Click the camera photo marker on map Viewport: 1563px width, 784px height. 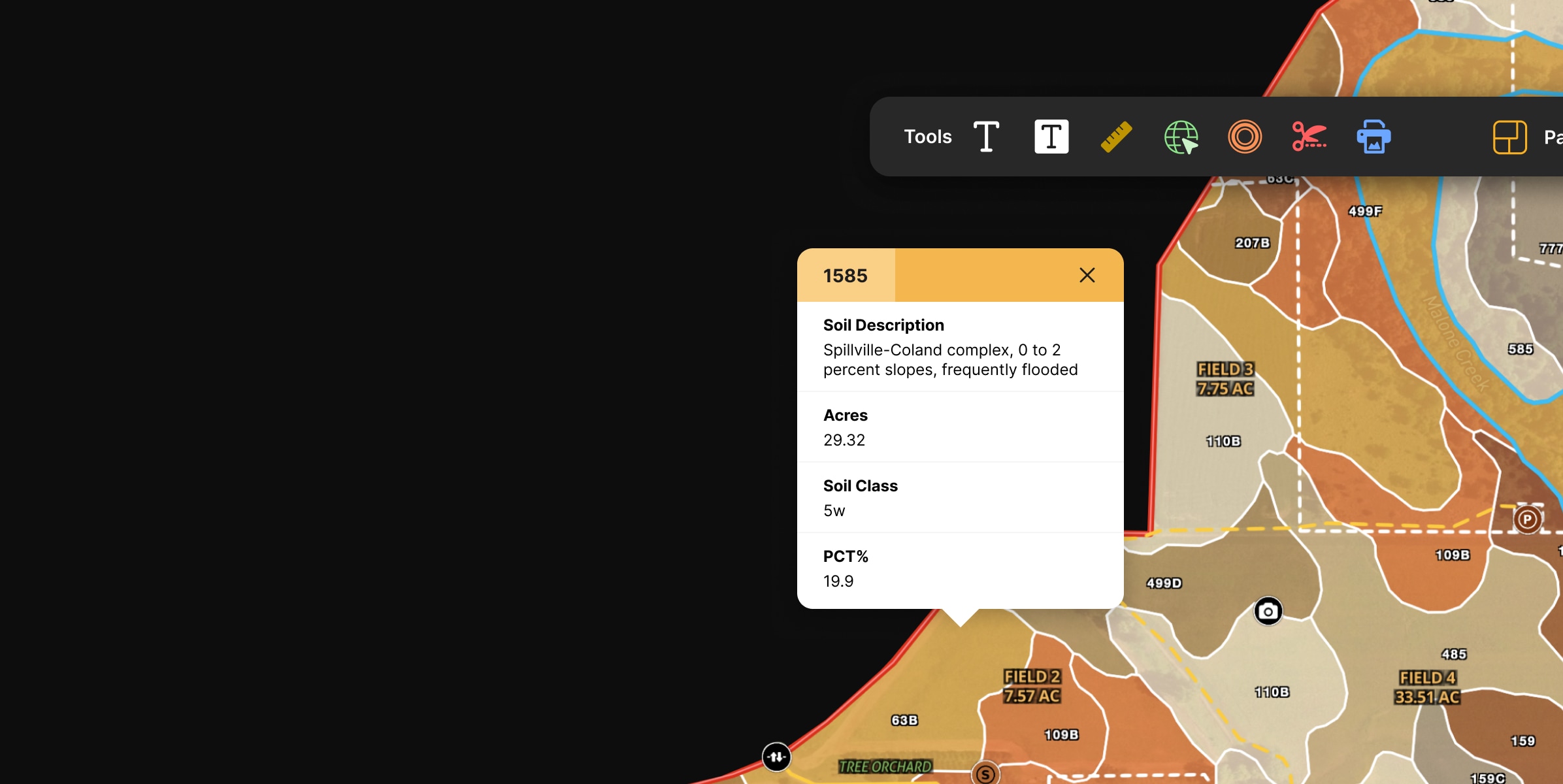(1268, 612)
